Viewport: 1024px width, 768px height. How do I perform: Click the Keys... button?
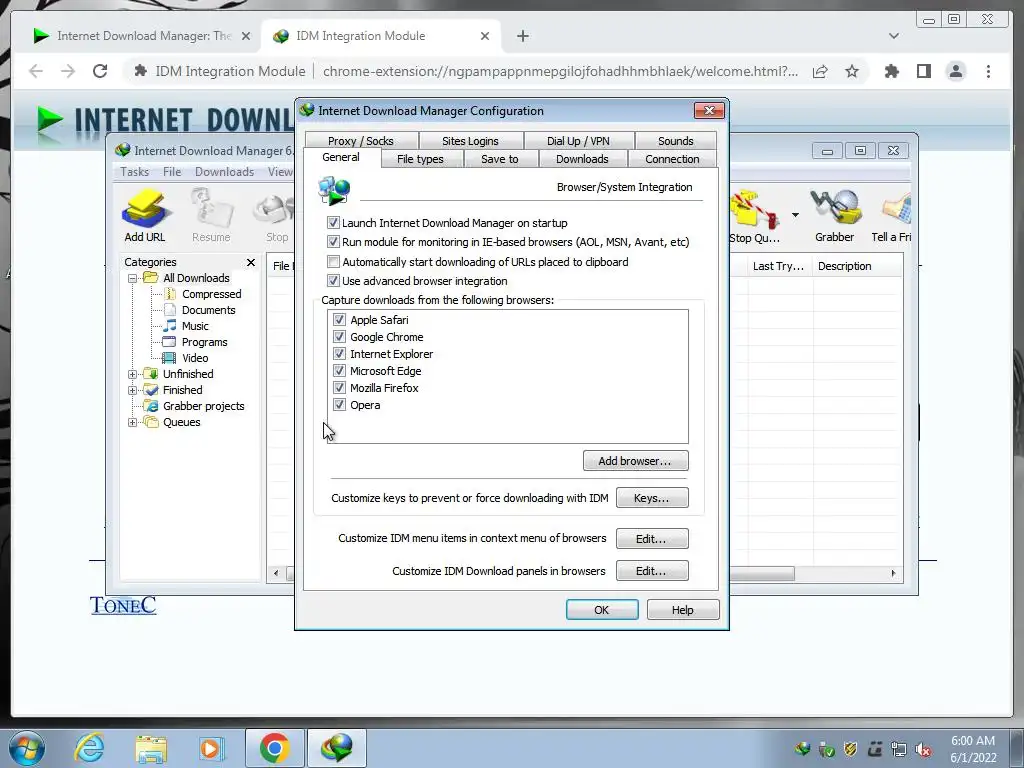652,498
